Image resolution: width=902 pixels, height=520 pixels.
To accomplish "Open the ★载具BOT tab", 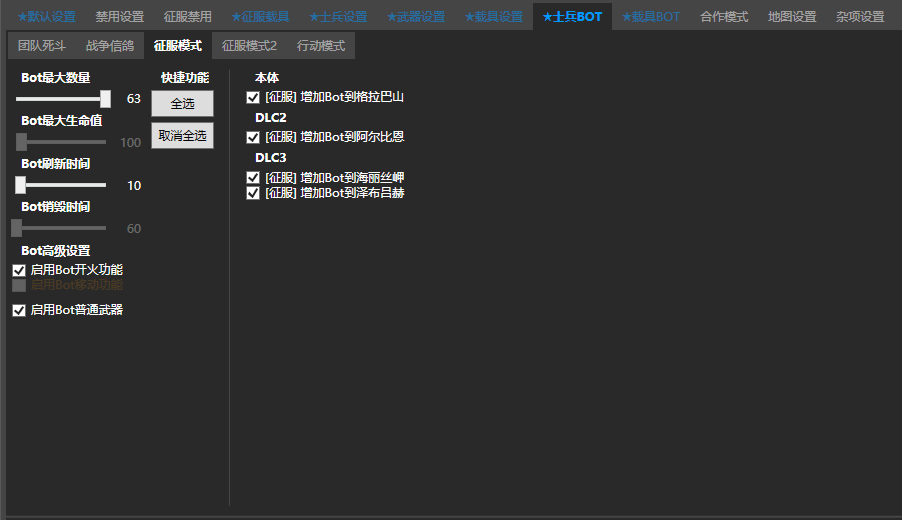I will (650, 17).
